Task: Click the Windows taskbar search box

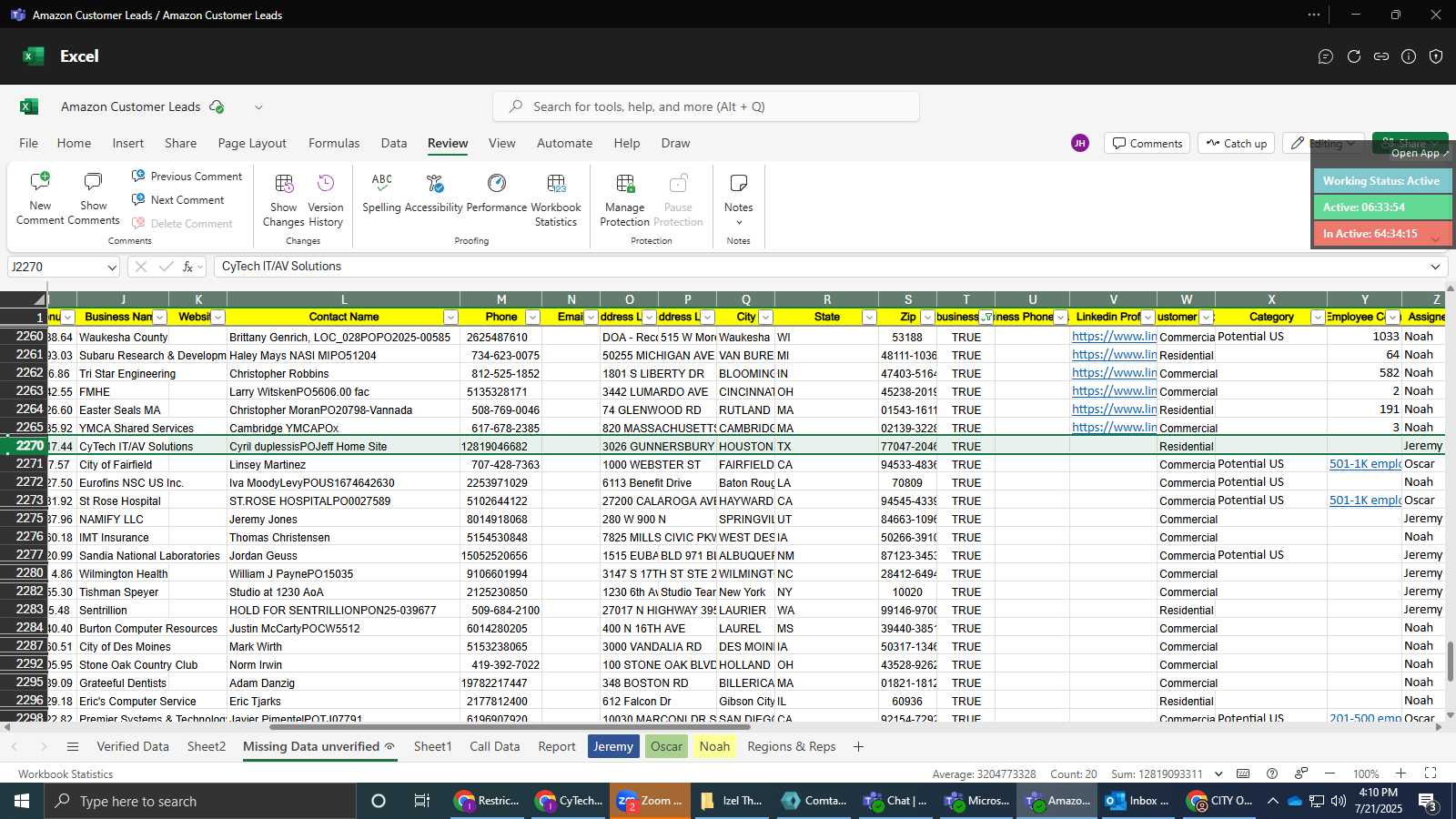Action: click(x=200, y=801)
